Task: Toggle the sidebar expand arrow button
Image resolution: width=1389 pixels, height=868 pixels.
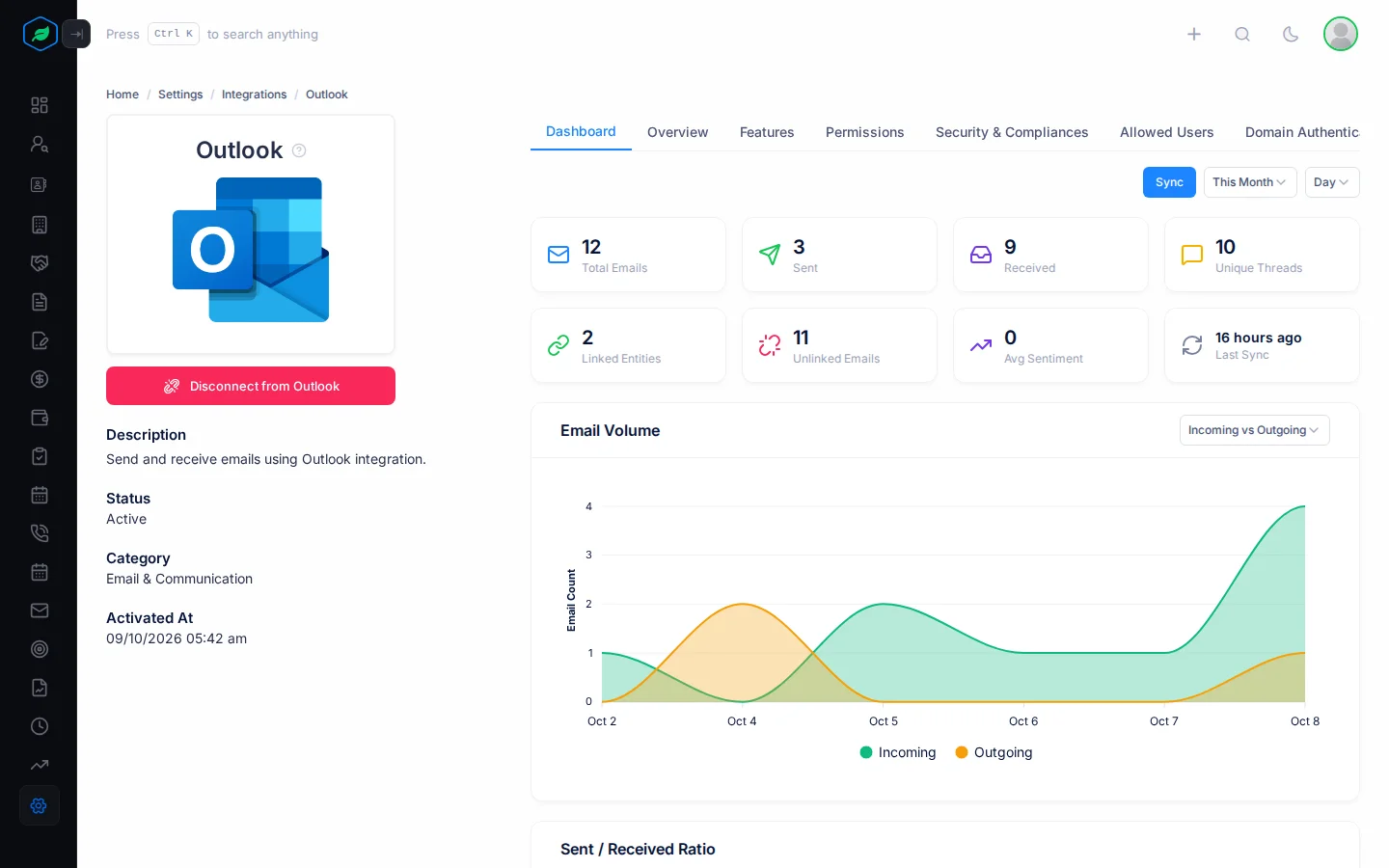Action: pyautogui.click(x=76, y=34)
